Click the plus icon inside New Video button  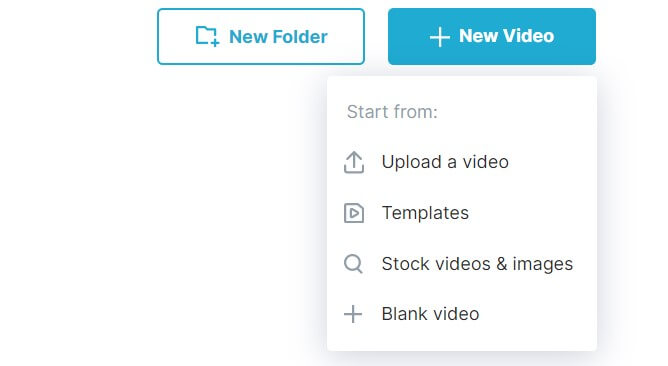coord(440,37)
